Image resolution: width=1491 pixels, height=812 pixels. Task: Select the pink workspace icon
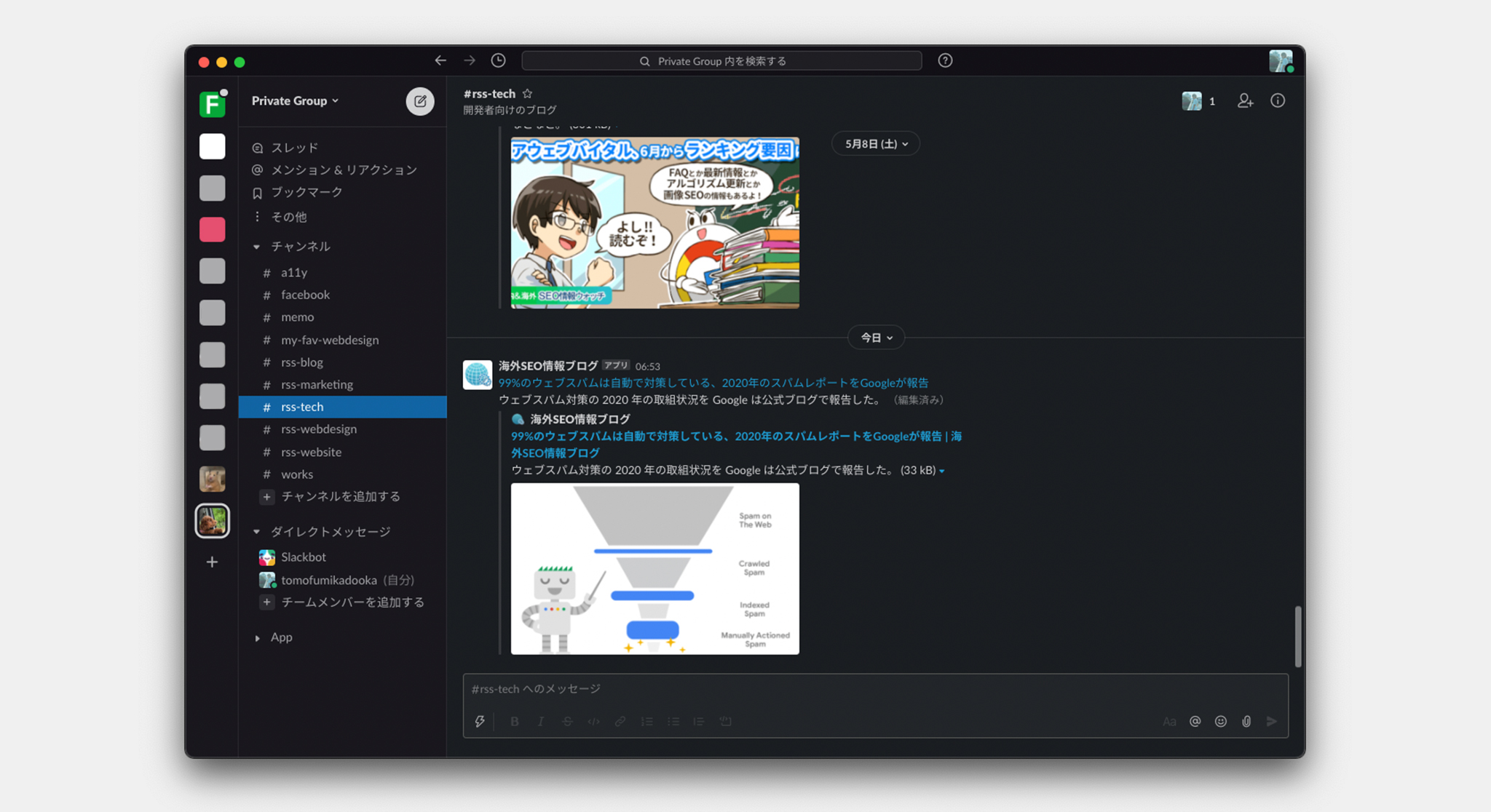click(x=213, y=229)
